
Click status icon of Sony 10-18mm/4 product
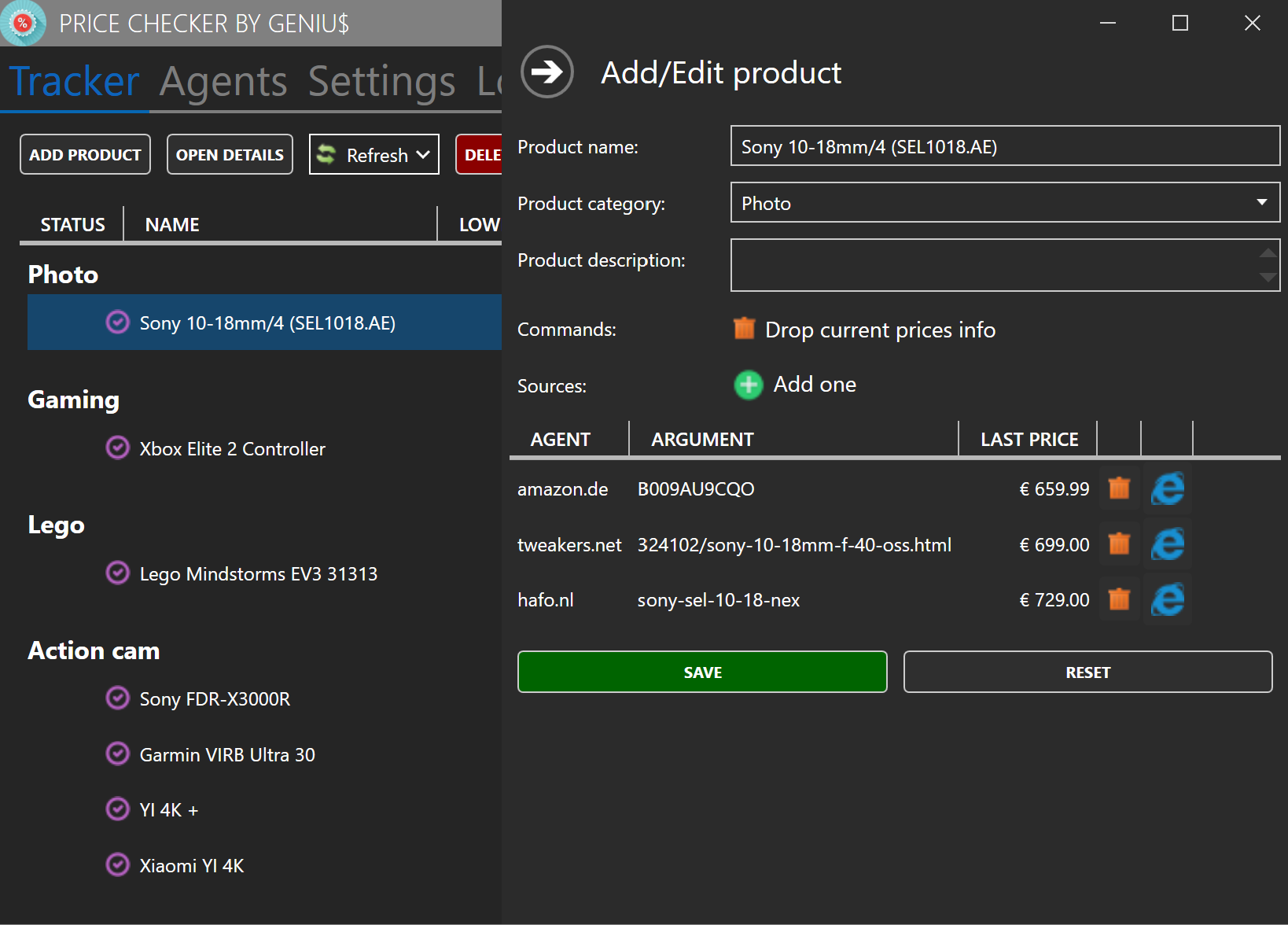click(118, 322)
